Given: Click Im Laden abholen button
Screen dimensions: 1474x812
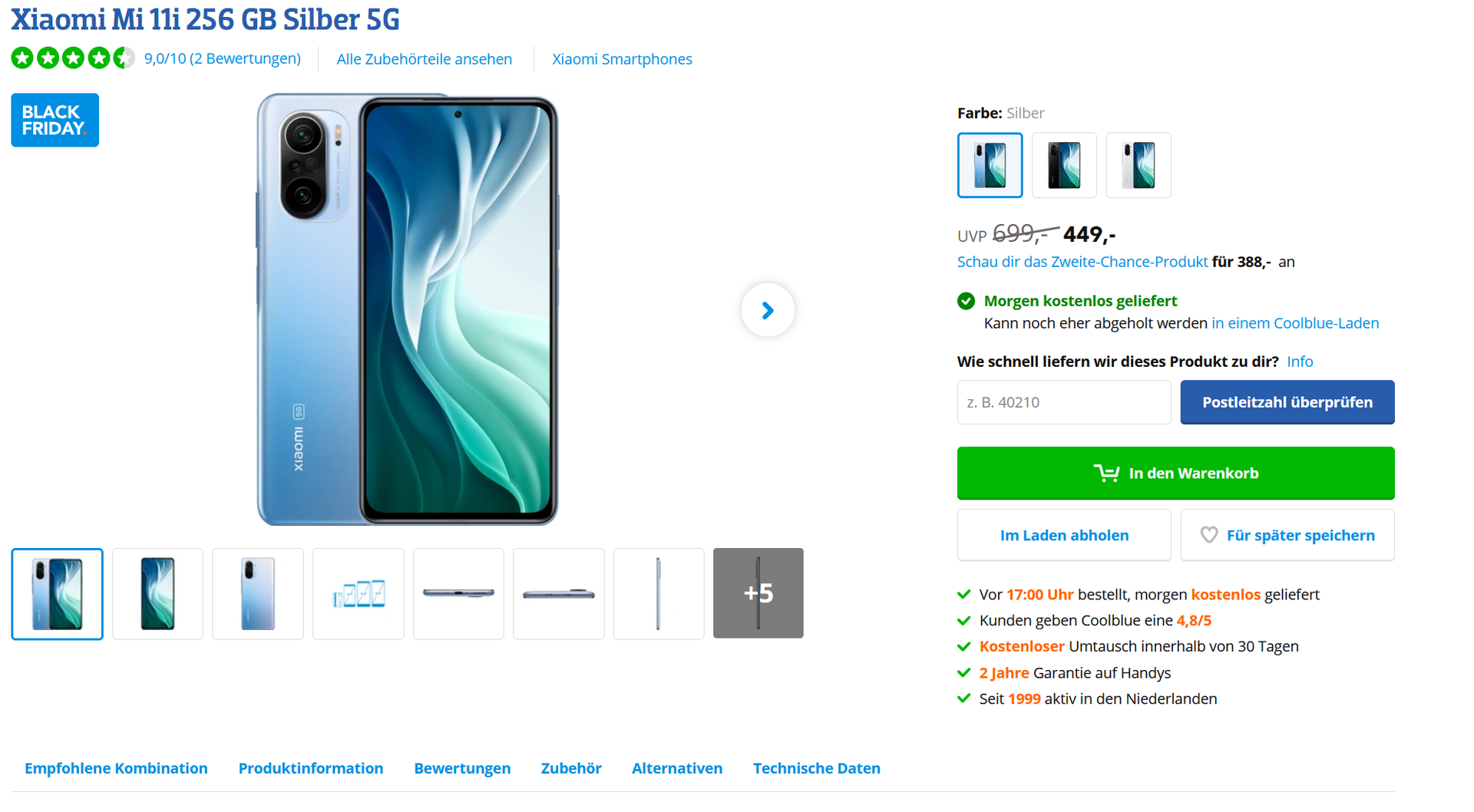Looking at the screenshot, I should pyautogui.click(x=1064, y=535).
